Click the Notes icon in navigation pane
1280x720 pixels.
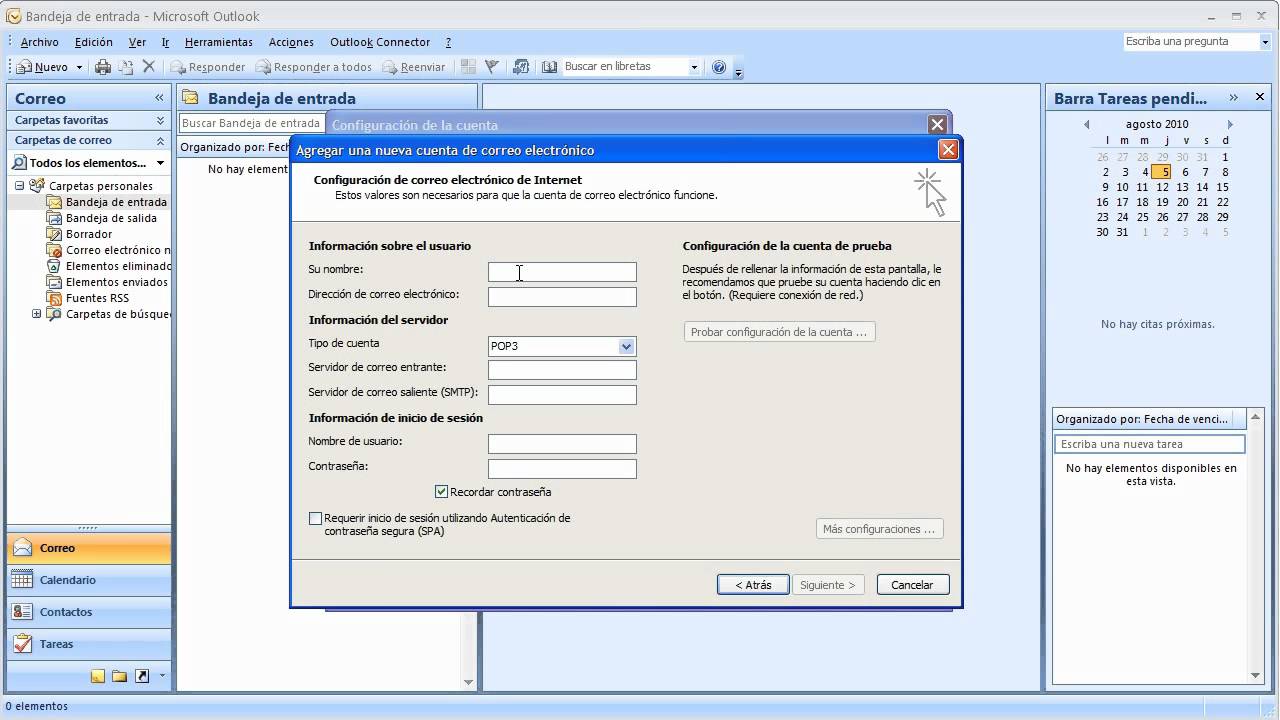click(97, 676)
